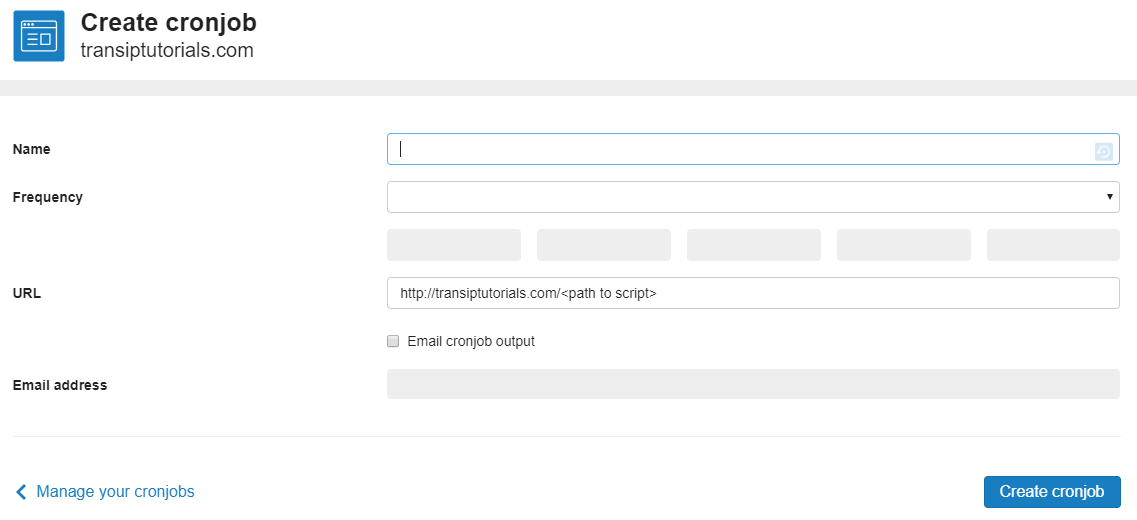Image resolution: width=1137 pixels, height=520 pixels.
Task: Expand the empty Frequency combo box
Action: [x=753, y=197]
